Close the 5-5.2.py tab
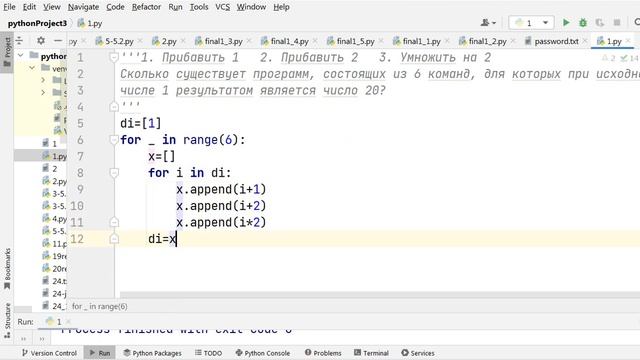Image resolution: width=640 pixels, height=360 pixels. coord(140,41)
